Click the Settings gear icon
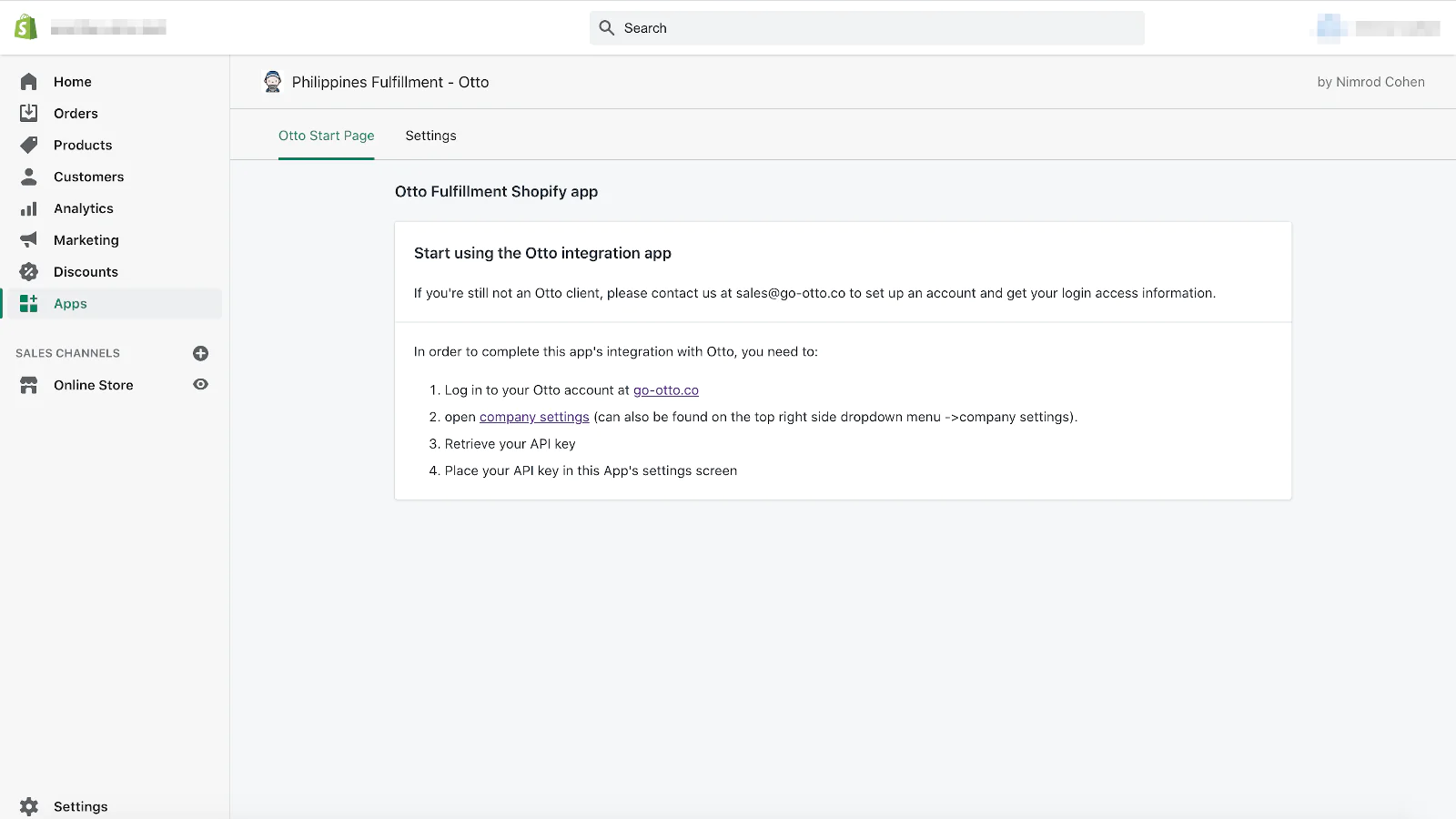This screenshot has height=819, width=1456. click(x=29, y=806)
